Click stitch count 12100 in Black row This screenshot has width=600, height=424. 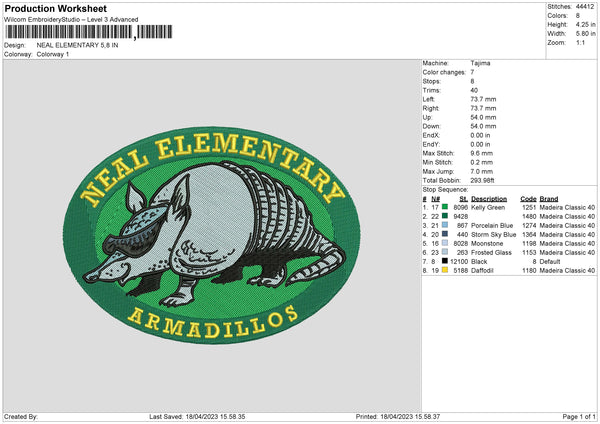coord(459,262)
